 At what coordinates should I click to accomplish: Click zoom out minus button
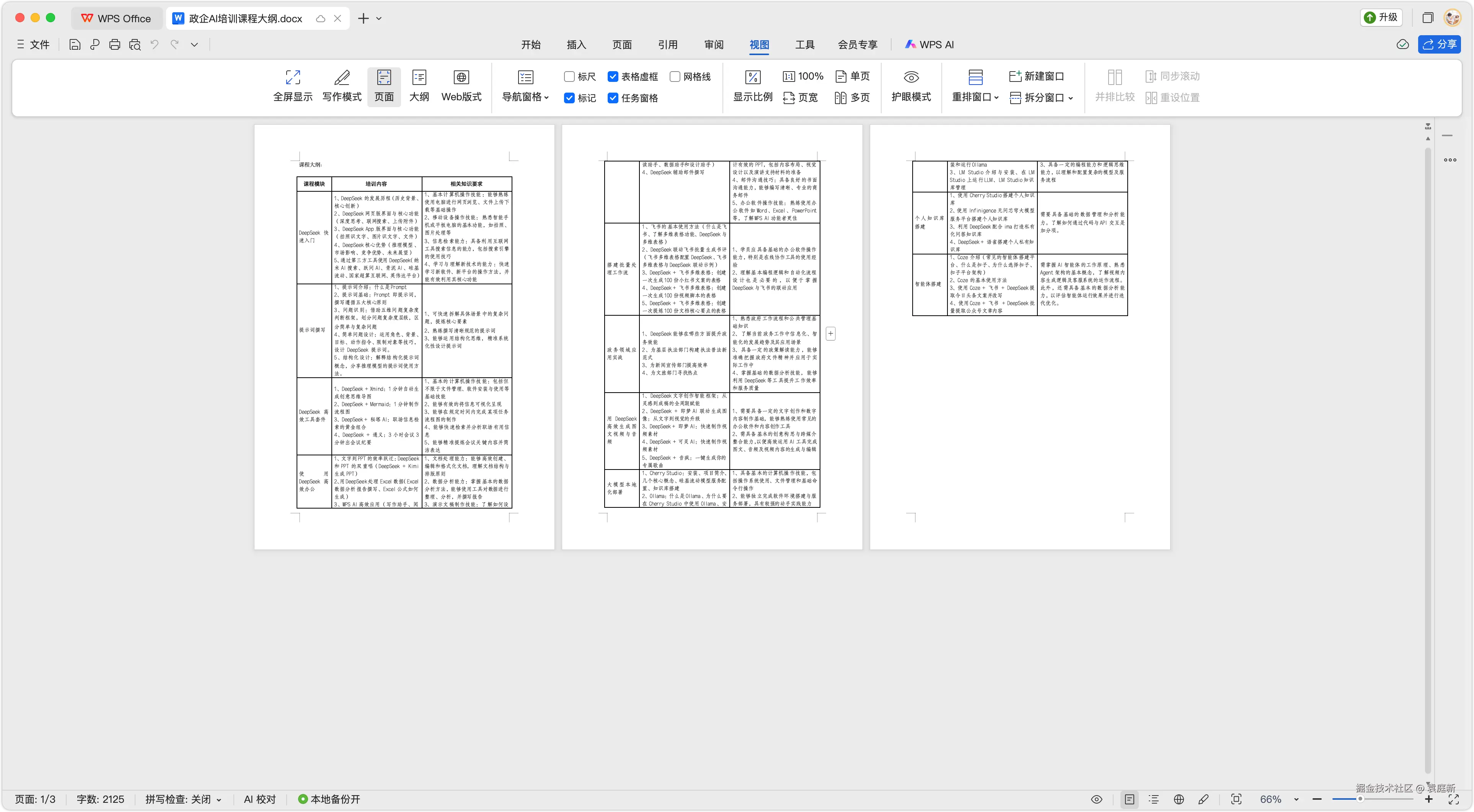pos(1317,799)
